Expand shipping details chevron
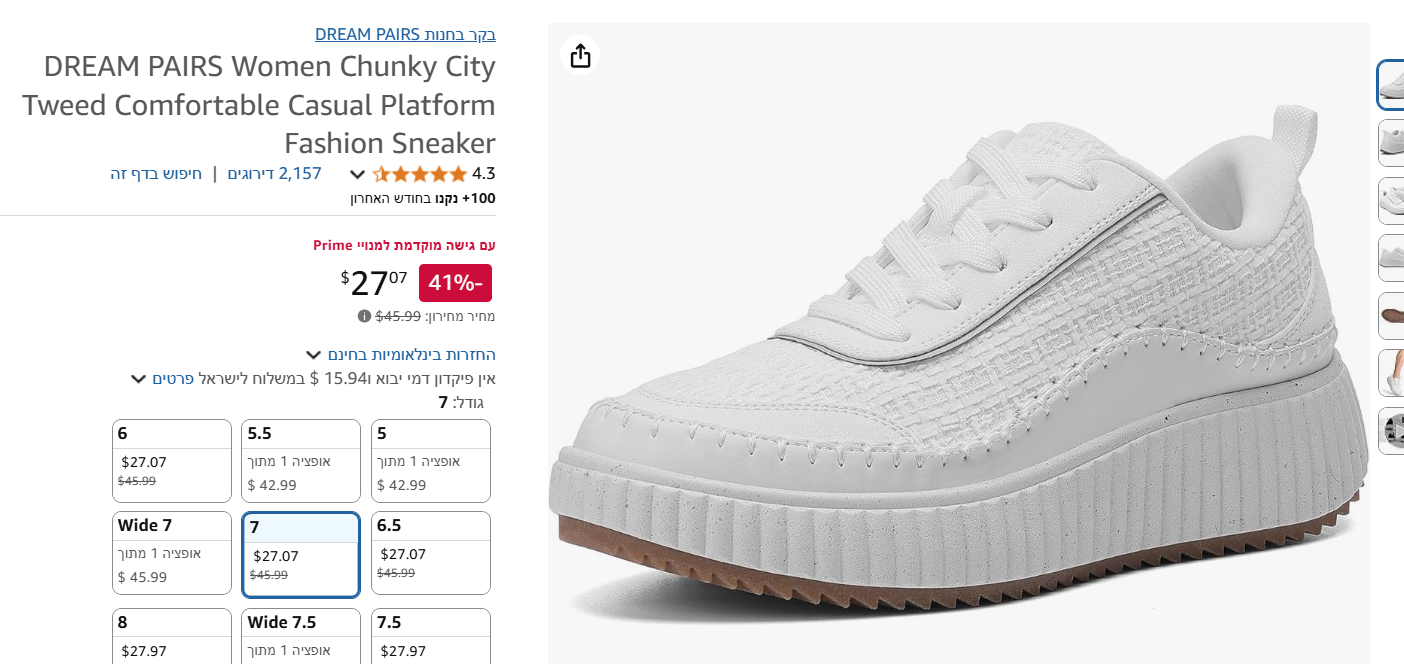Viewport: 1404px width, 664px height. pos(139,379)
